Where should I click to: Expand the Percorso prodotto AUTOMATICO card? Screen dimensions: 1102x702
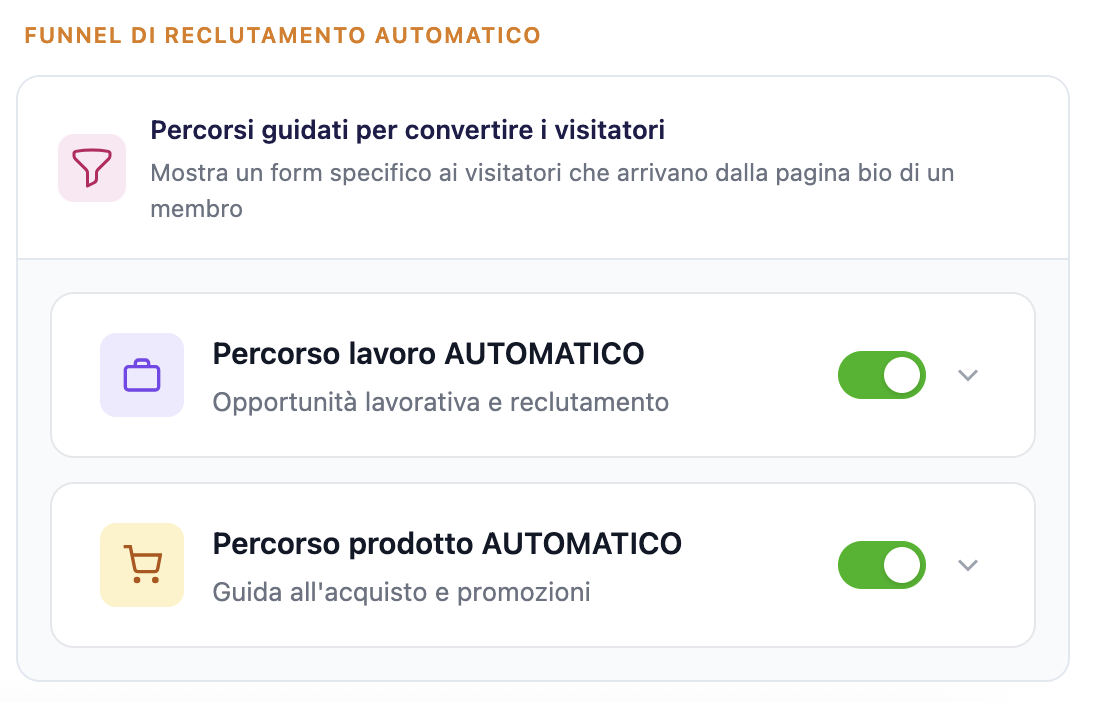point(968,565)
